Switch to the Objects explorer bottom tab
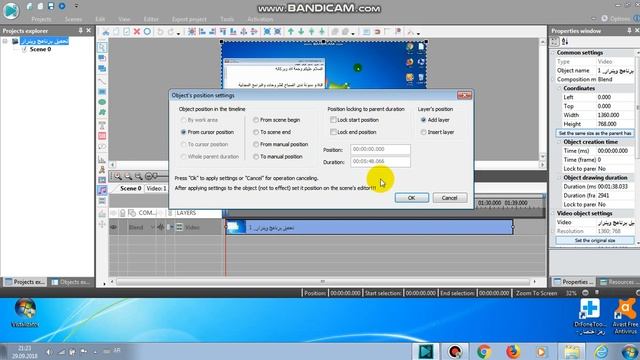 click(71, 282)
